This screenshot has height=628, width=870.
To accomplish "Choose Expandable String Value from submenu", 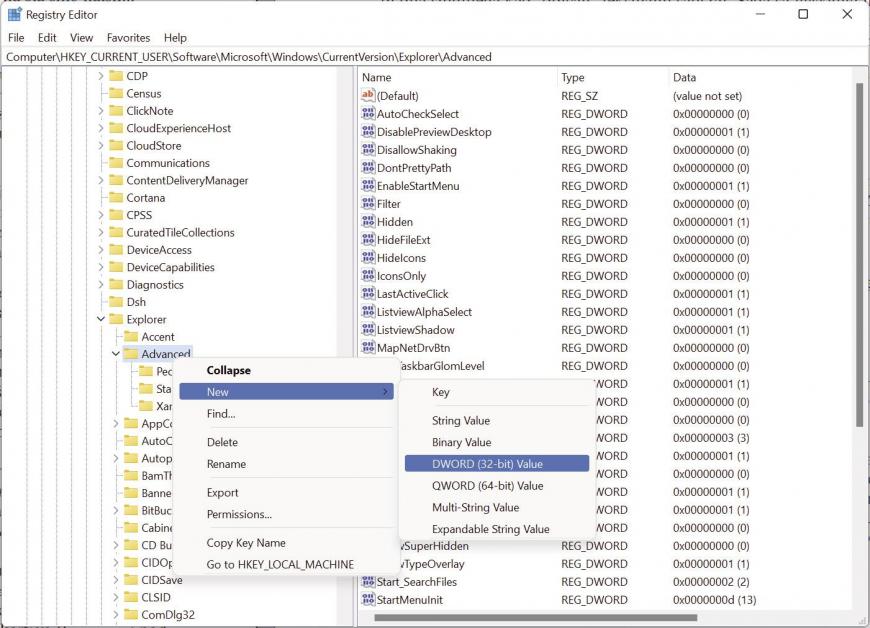I will point(497,529).
